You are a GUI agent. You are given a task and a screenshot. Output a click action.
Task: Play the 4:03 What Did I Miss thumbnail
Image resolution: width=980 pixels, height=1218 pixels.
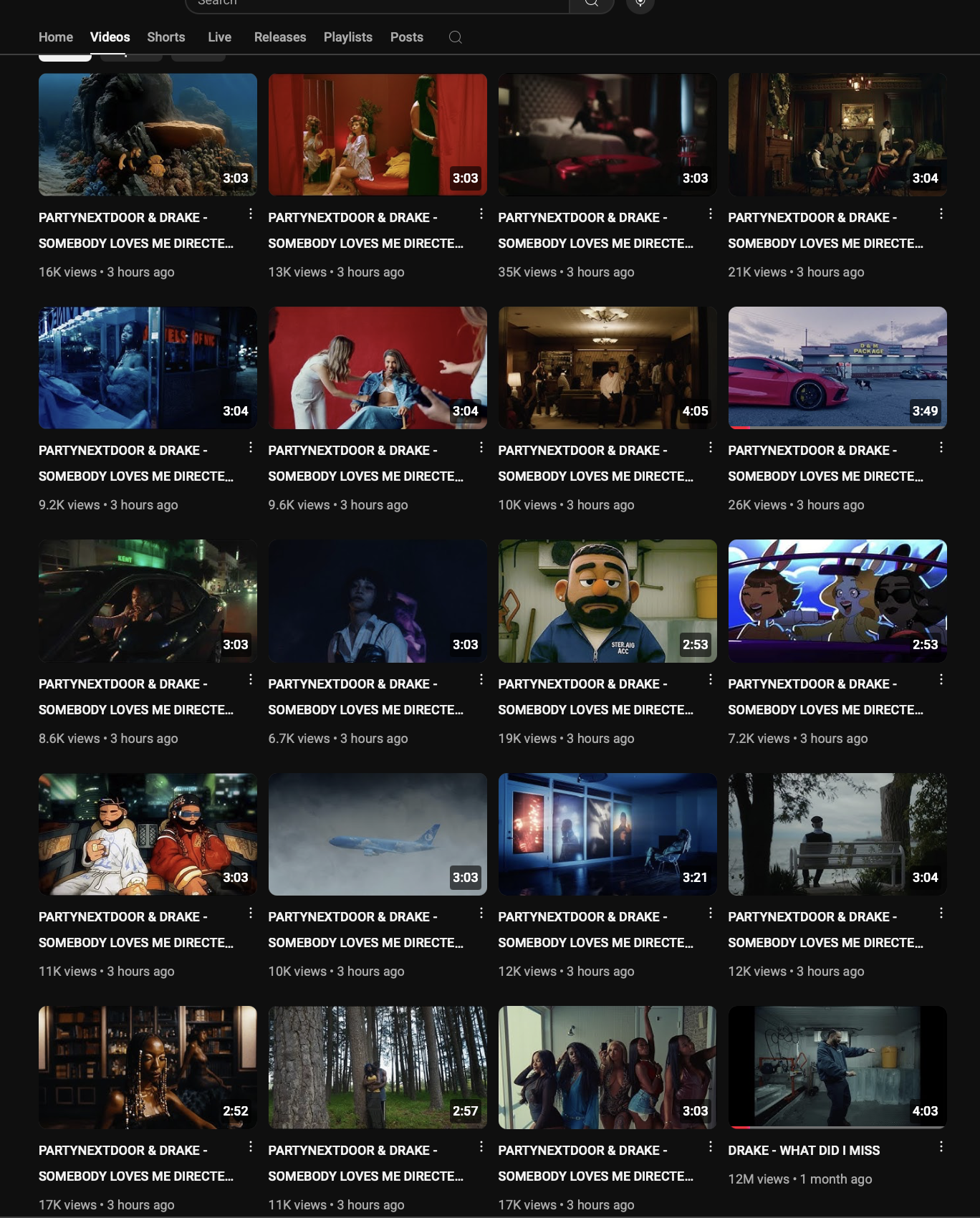tap(837, 1068)
